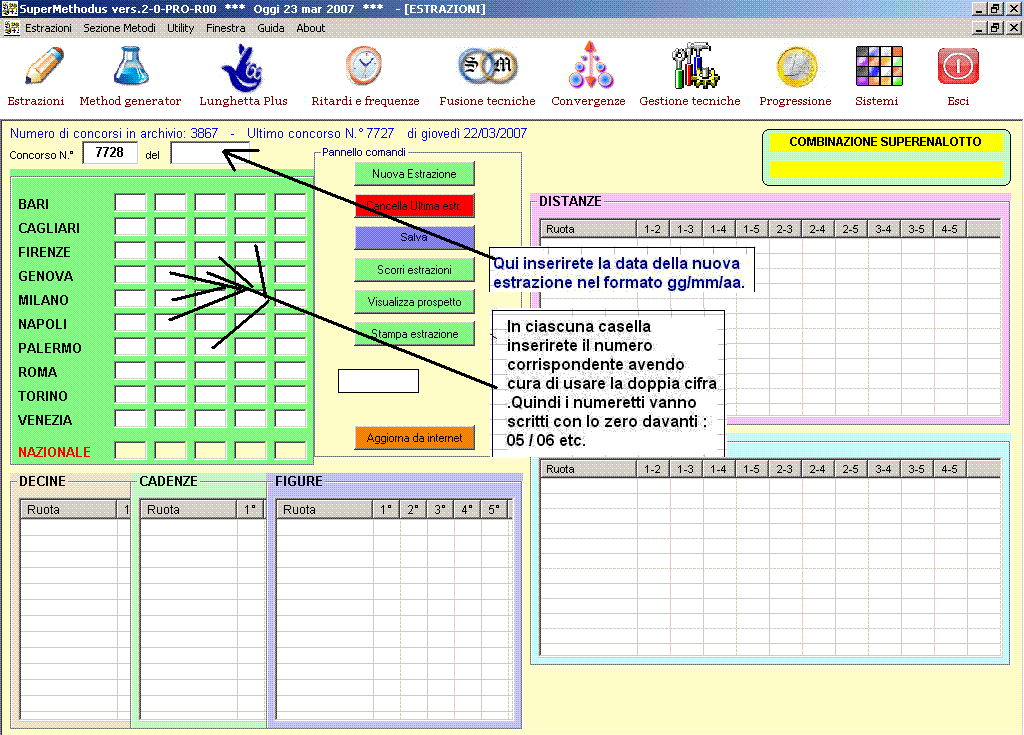The width and height of the screenshot is (1024, 735).
Task: Click the Stampa estrazione button
Action: pyautogui.click(x=414, y=334)
